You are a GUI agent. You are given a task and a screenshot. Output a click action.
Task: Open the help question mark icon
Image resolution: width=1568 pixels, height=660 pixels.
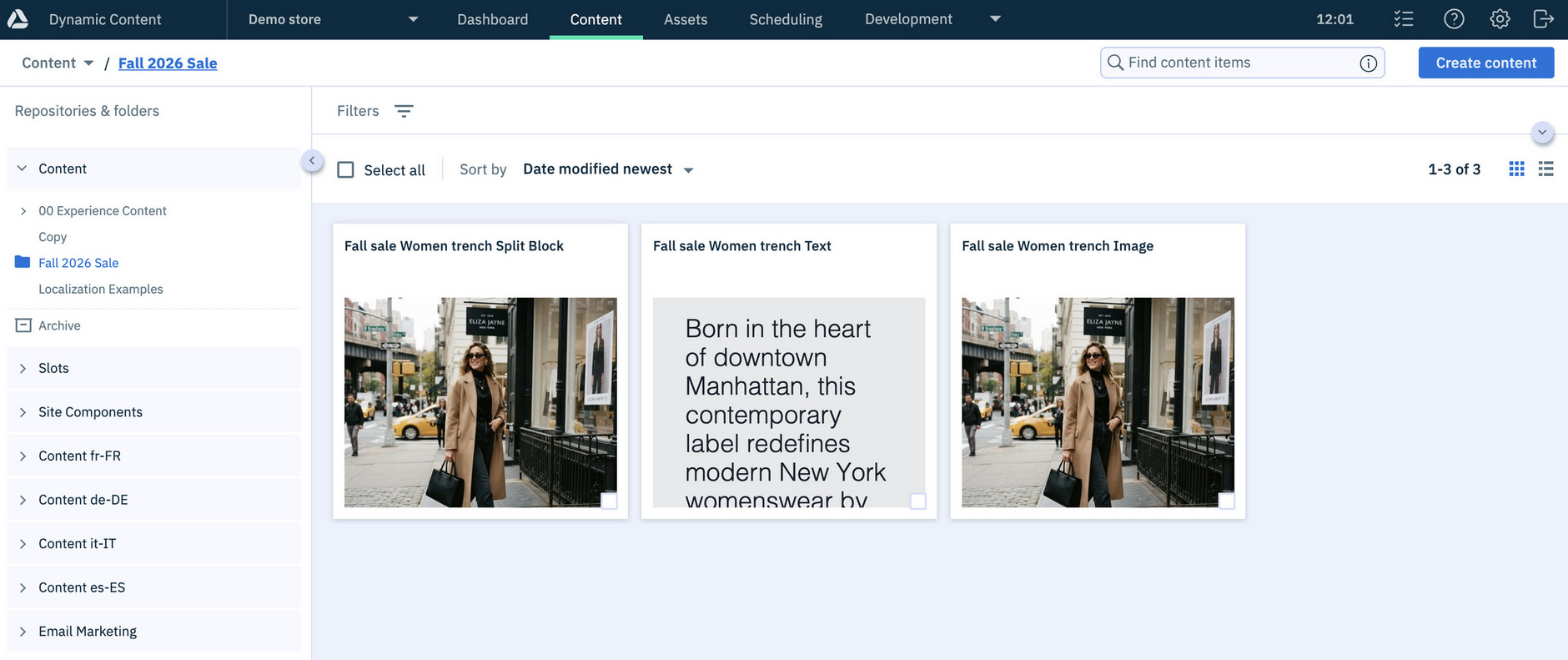pyautogui.click(x=1454, y=19)
